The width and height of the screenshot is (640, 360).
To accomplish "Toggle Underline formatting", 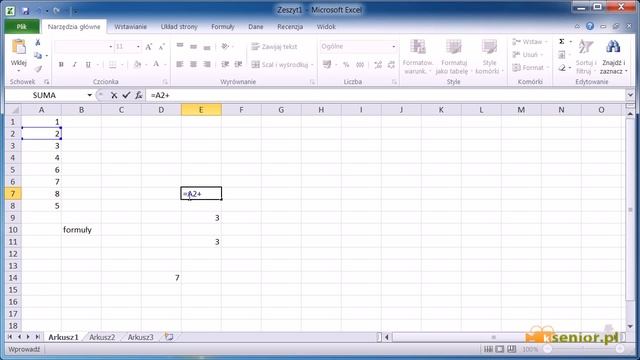I will click(x=88, y=64).
